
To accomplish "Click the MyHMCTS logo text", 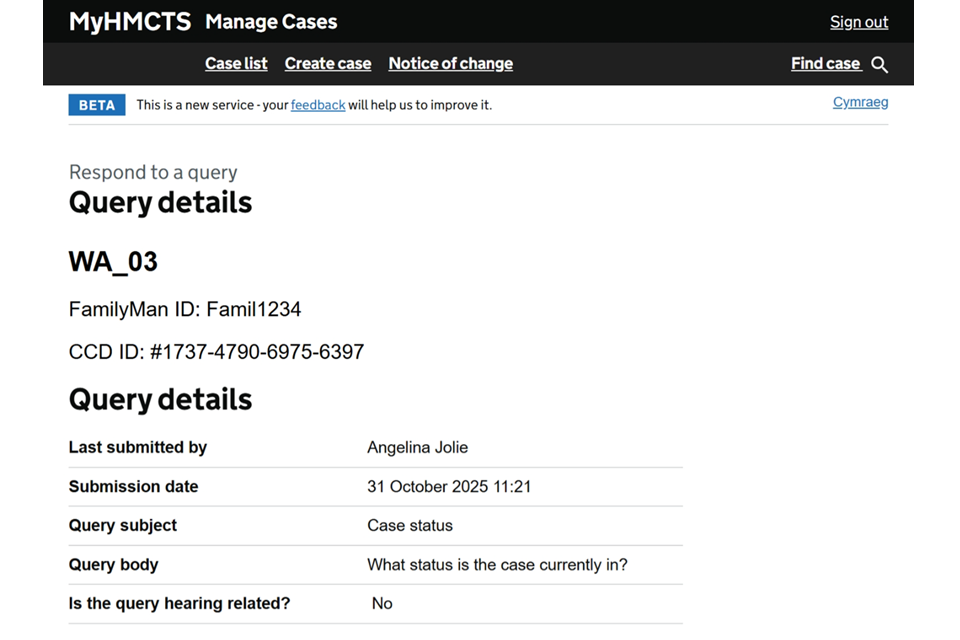I will [129, 22].
